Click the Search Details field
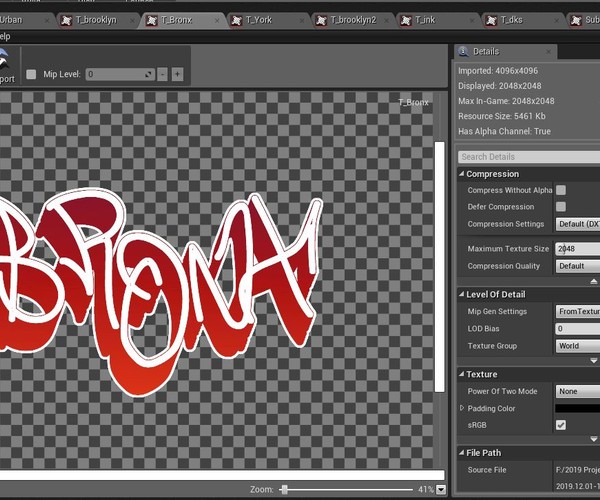This screenshot has width=600, height=500. point(529,157)
